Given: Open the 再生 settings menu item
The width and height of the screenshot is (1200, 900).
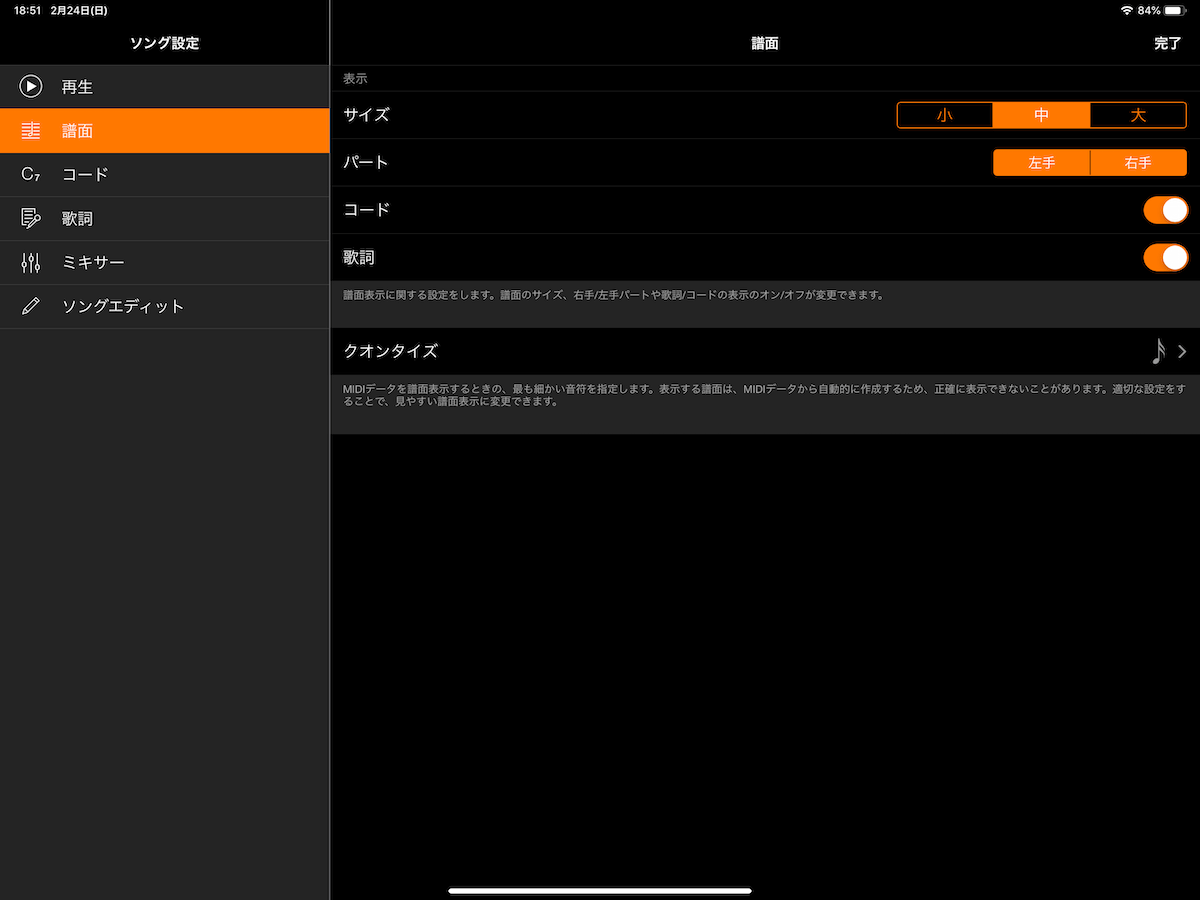Looking at the screenshot, I should (165, 87).
